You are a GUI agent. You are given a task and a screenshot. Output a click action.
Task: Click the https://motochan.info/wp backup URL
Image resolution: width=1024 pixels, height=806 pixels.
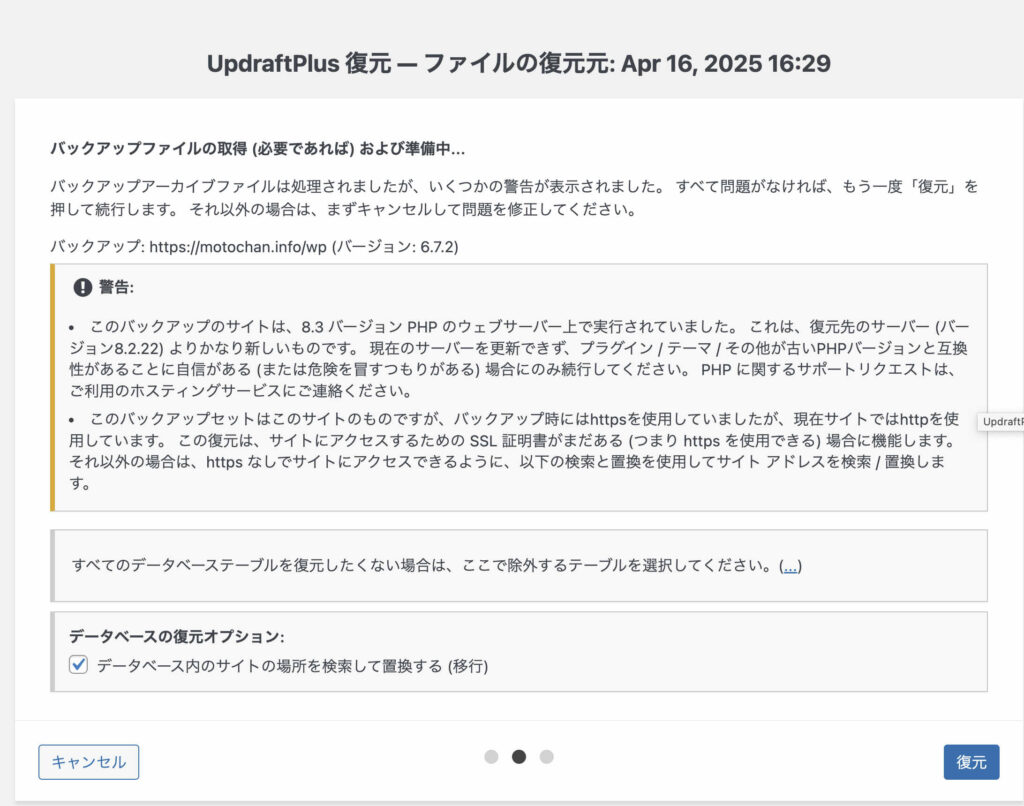click(x=238, y=247)
